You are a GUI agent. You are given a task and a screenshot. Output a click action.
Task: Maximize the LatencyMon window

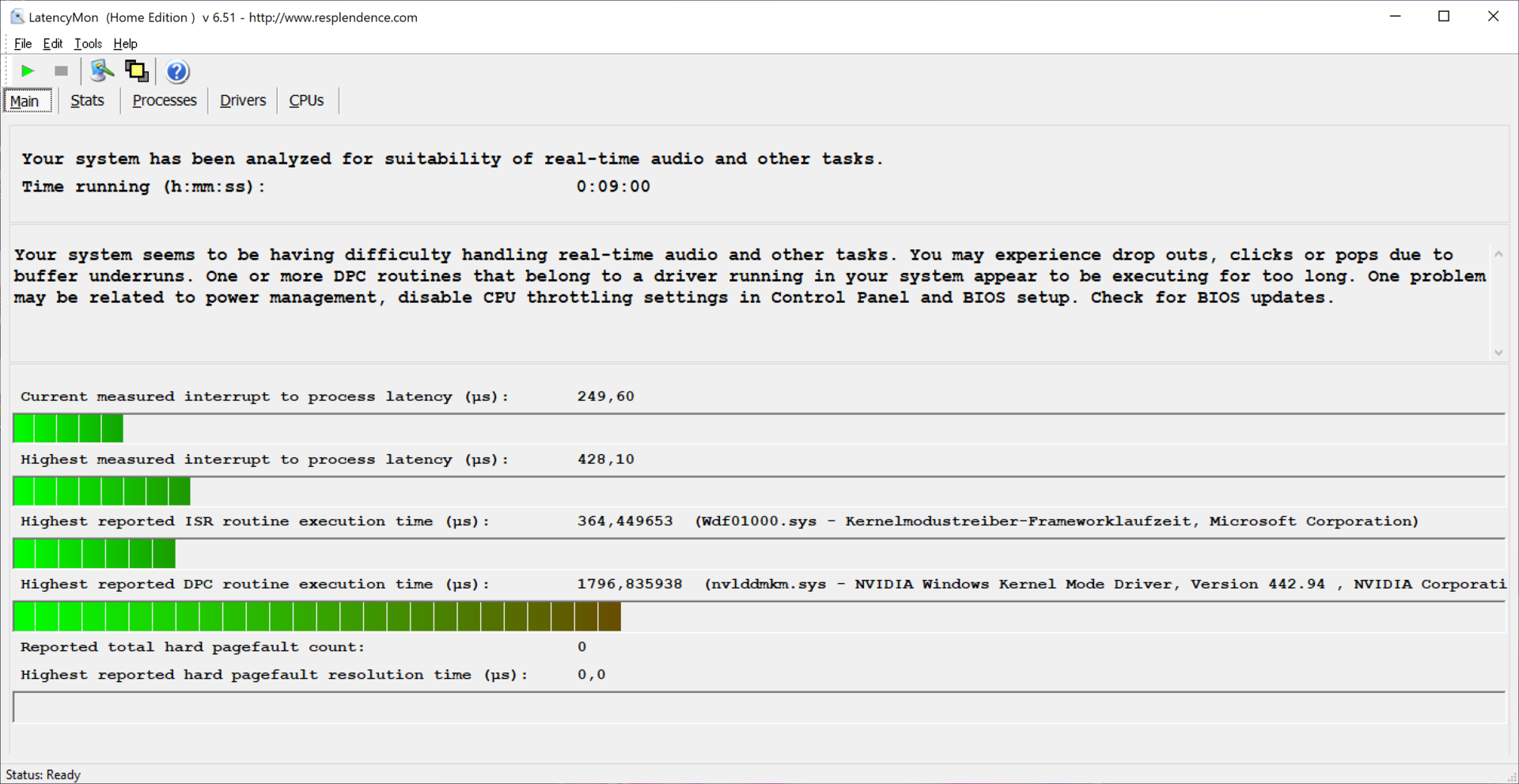(1444, 17)
